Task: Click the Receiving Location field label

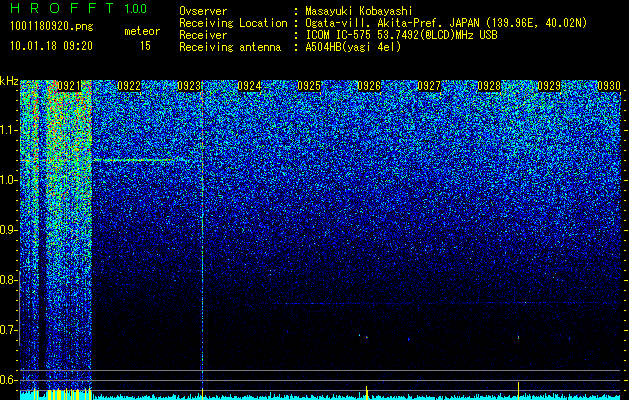Action: pos(233,23)
